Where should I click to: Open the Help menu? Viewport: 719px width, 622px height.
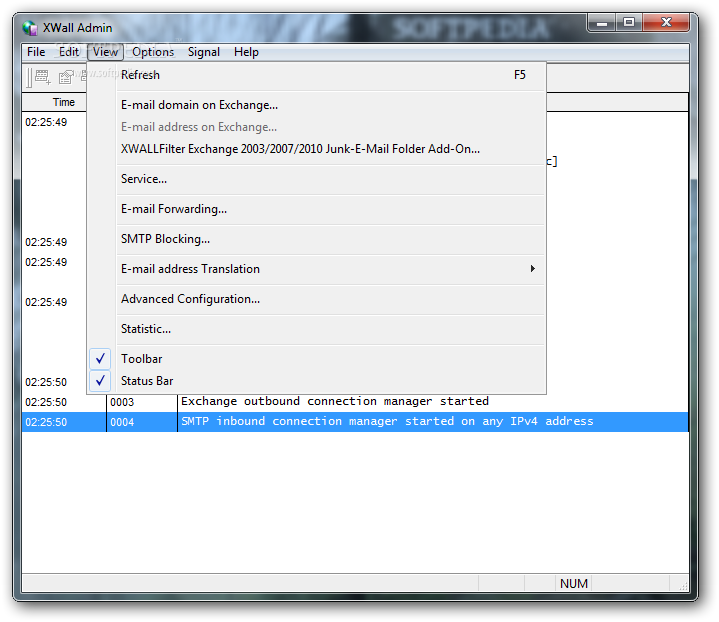pyautogui.click(x=246, y=52)
